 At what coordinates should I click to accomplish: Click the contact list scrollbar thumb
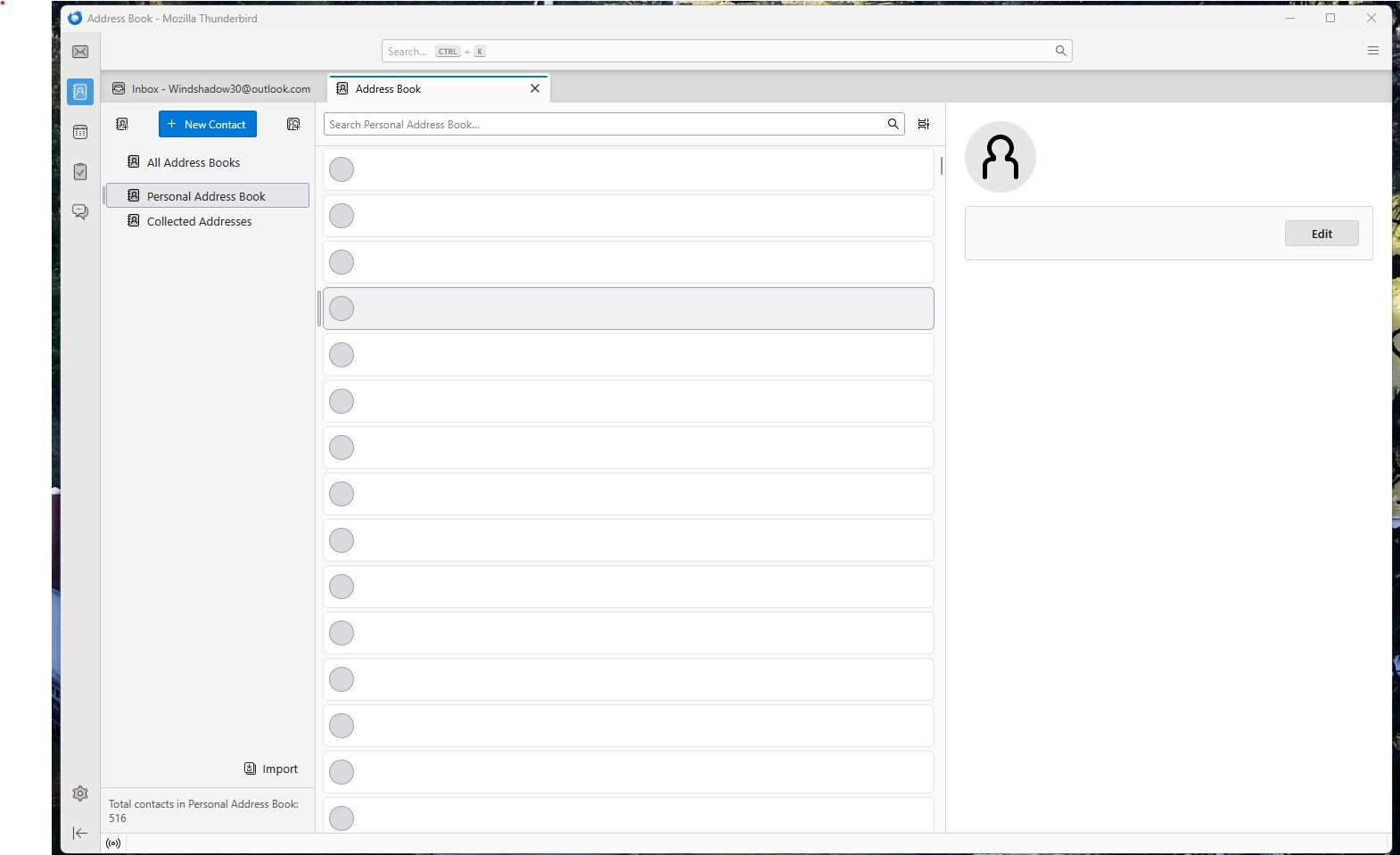pyautogui.click(x=942, y=166)
